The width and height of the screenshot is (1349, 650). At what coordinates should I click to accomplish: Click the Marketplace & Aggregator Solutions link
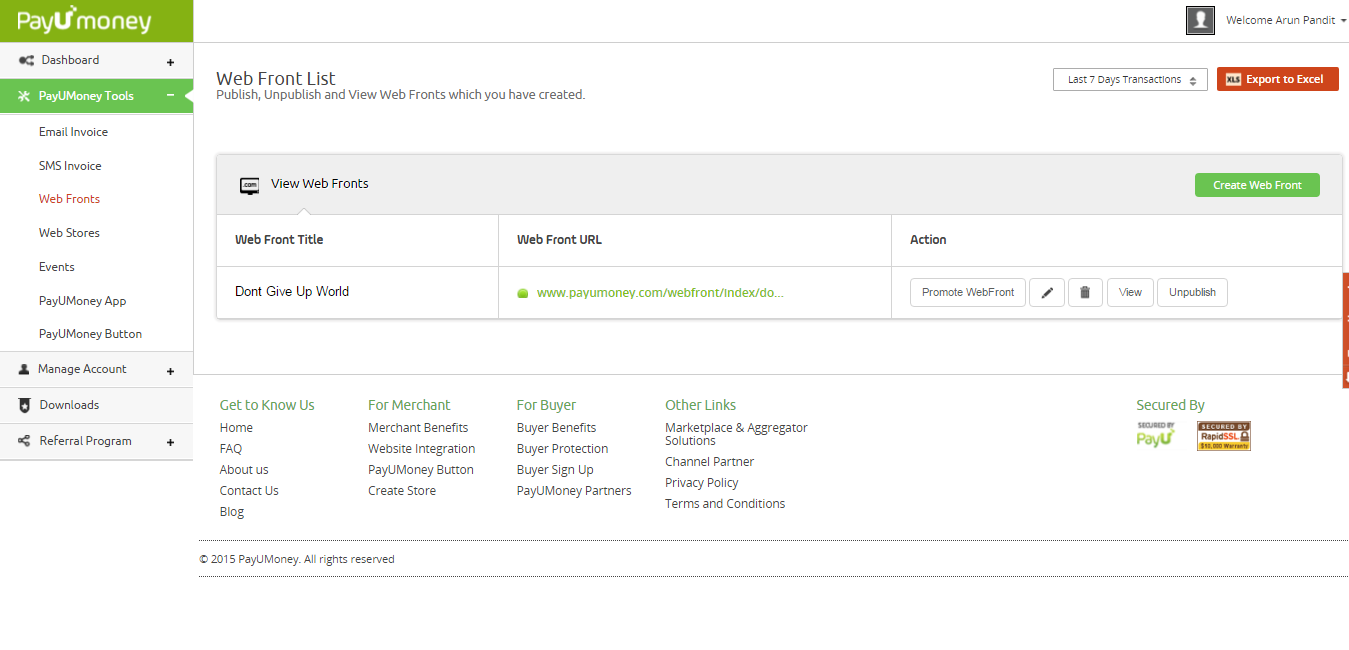click(736, 434)
